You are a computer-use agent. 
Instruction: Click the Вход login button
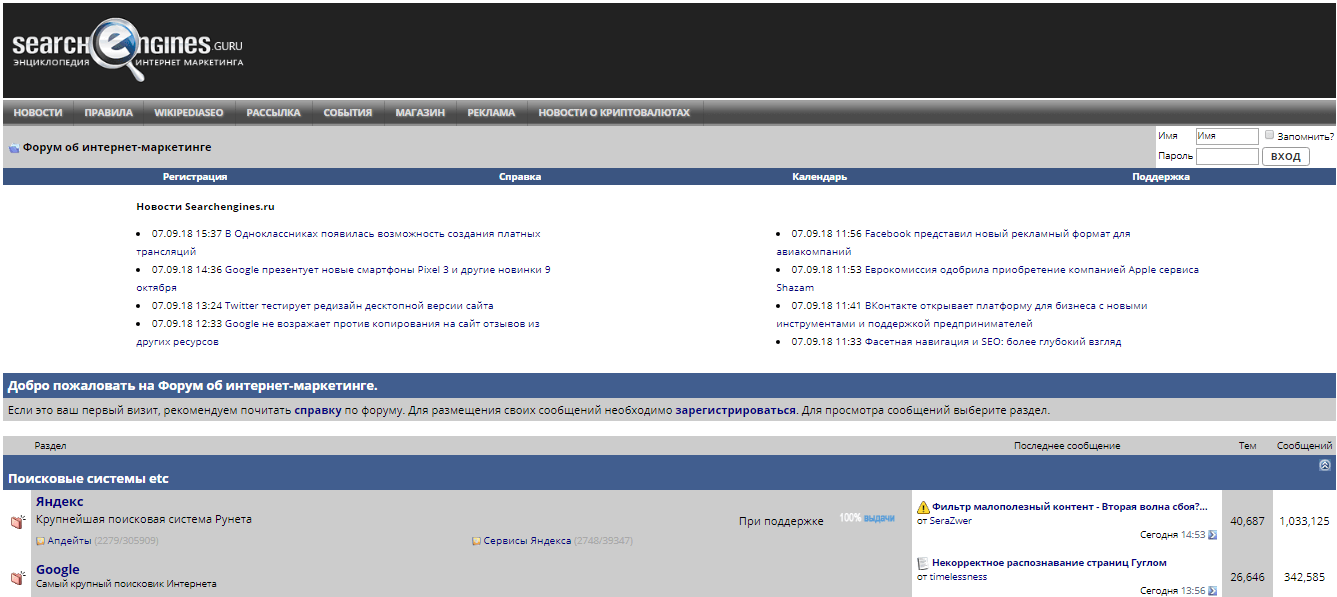pyautogui.click(x=1286, y=157)
